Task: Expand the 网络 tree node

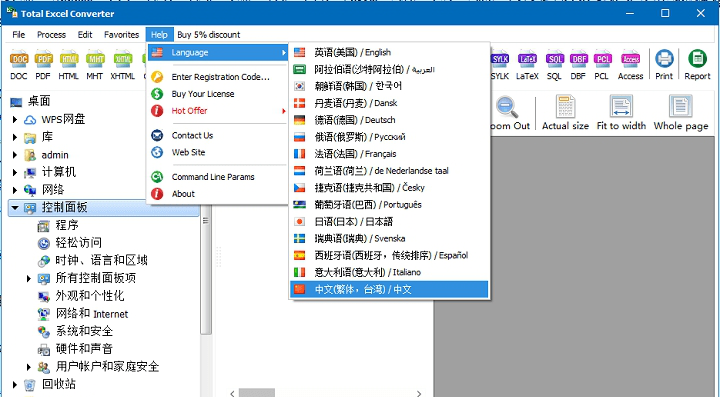Action: (15, 190)
